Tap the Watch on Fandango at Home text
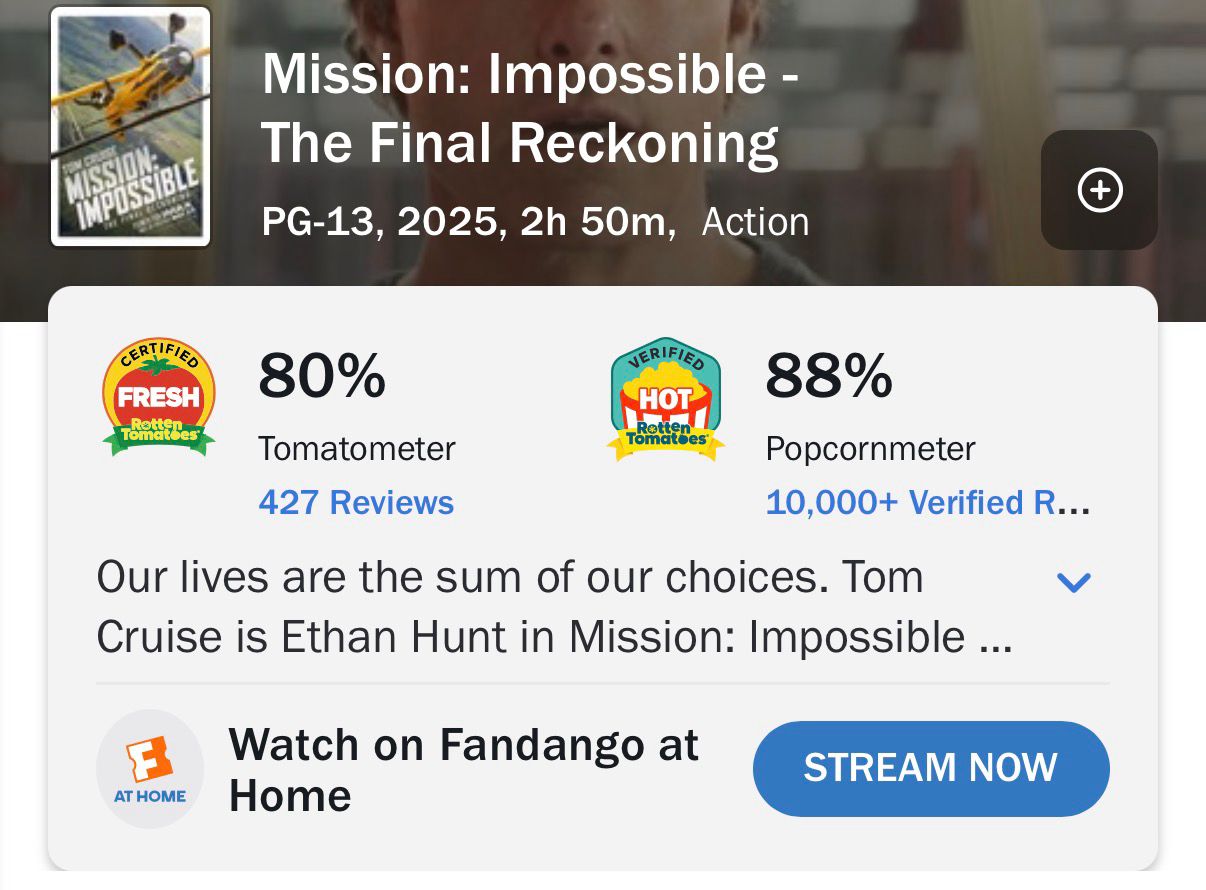 (x=463, y=770)
